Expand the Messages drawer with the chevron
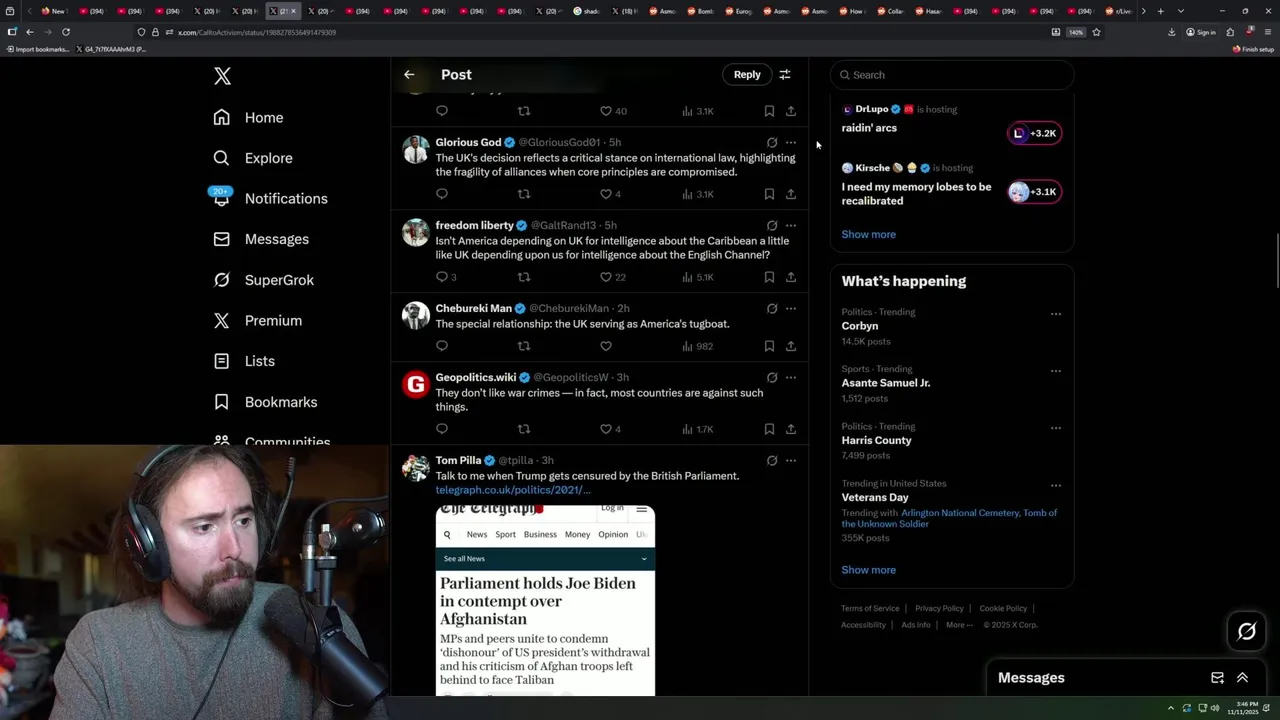1280x720 pixels. 1242,678
